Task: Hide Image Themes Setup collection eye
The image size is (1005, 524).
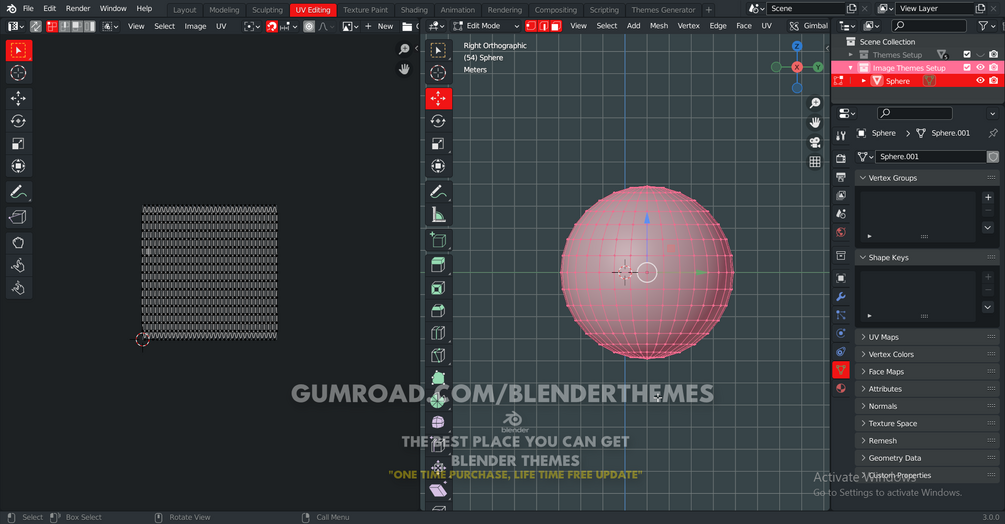Action: (x=980, y=67)
